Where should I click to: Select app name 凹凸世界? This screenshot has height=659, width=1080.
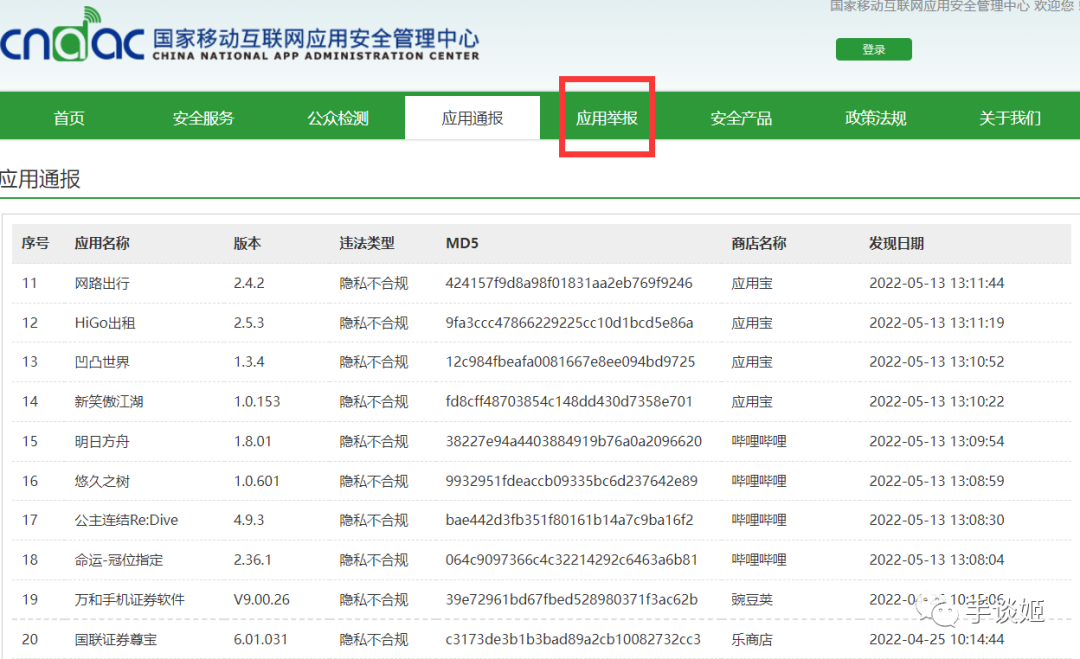pos(102,362)
